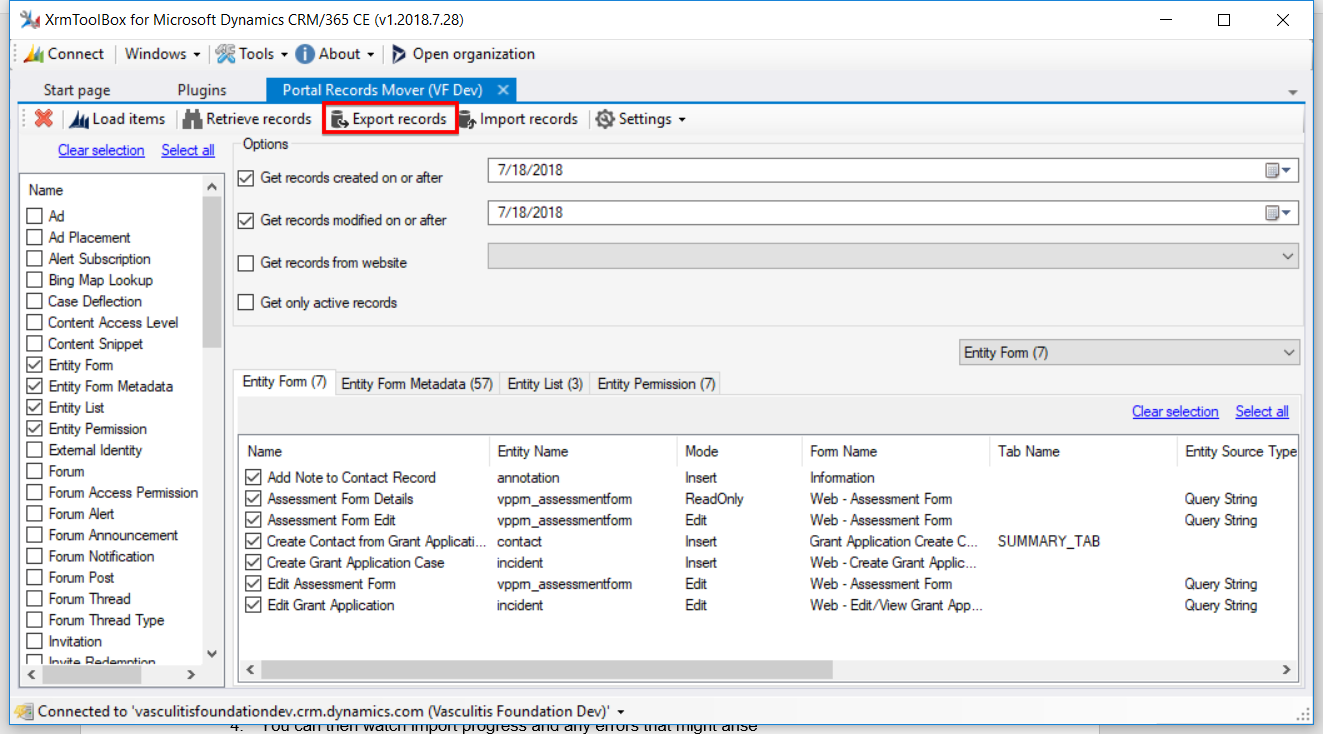Click the red X close tool icon
This screenshot has height=734, width=1323.
tap(43, 119)
